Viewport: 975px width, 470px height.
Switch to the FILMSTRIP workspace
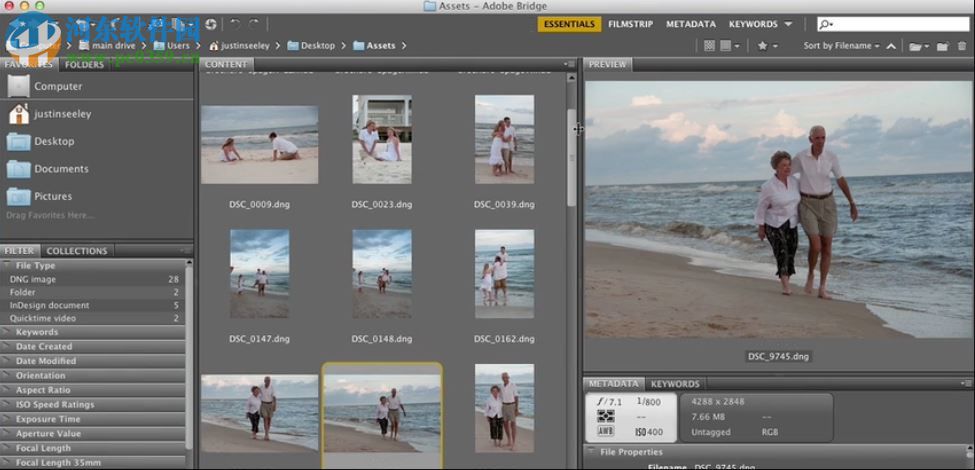point(631,24)
